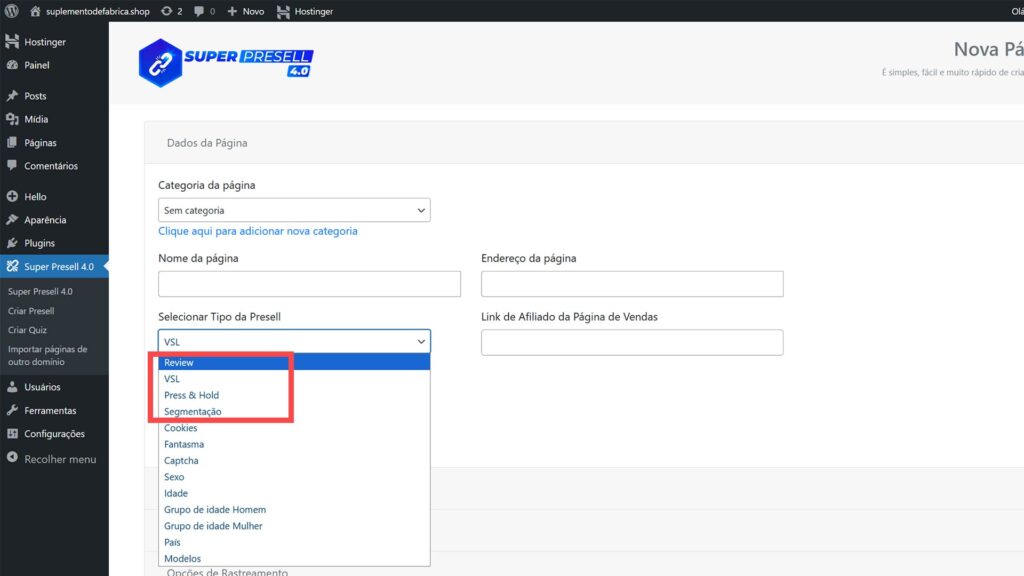Click the link to add new category
Screen dimensions: 1024x576
coord(257,230)
